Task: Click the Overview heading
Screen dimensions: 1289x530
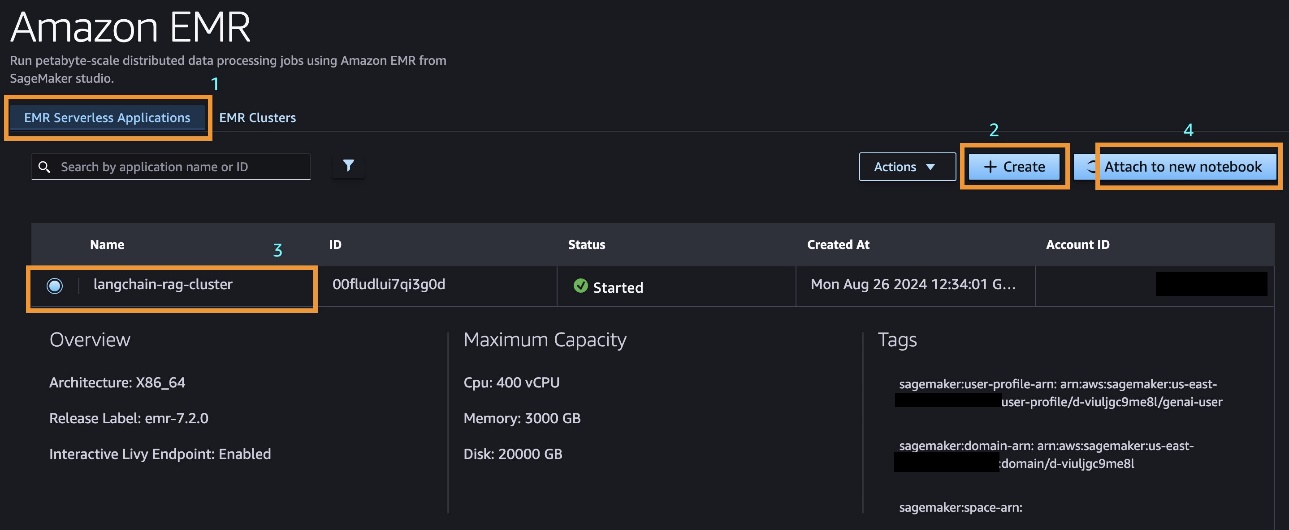Action: tap(90, 340)
